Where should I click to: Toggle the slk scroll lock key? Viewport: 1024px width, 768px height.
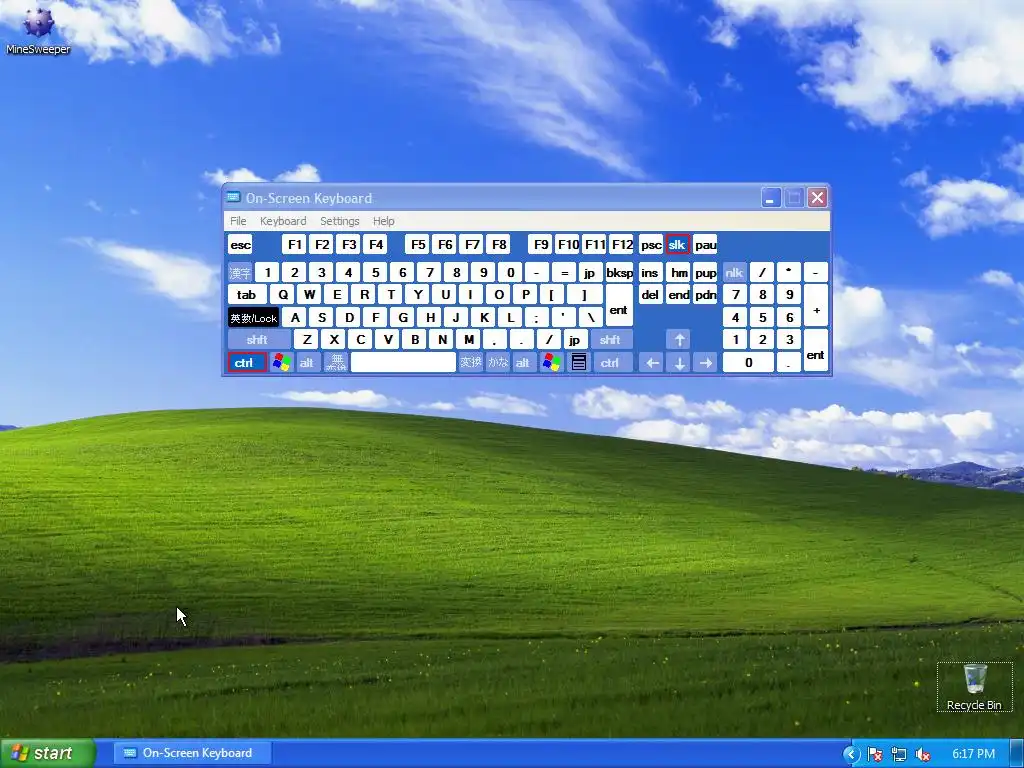coord(678,245)
